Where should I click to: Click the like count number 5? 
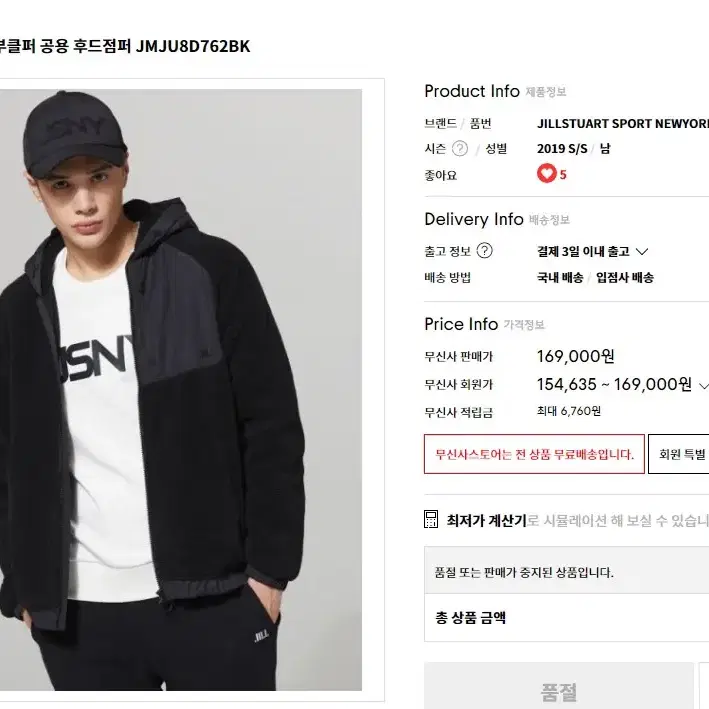[563, 175]
